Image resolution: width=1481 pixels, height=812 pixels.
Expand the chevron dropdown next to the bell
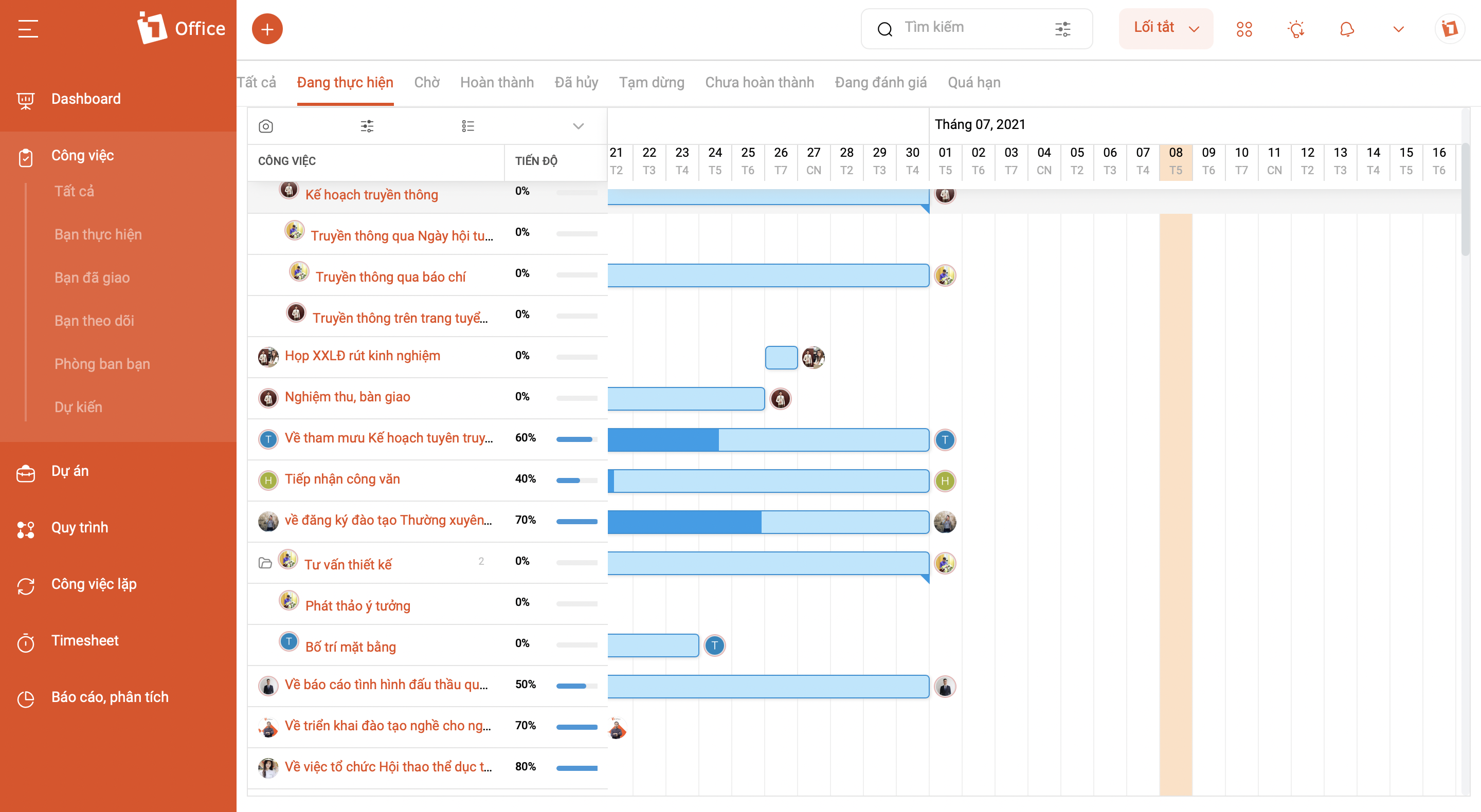1398,29
